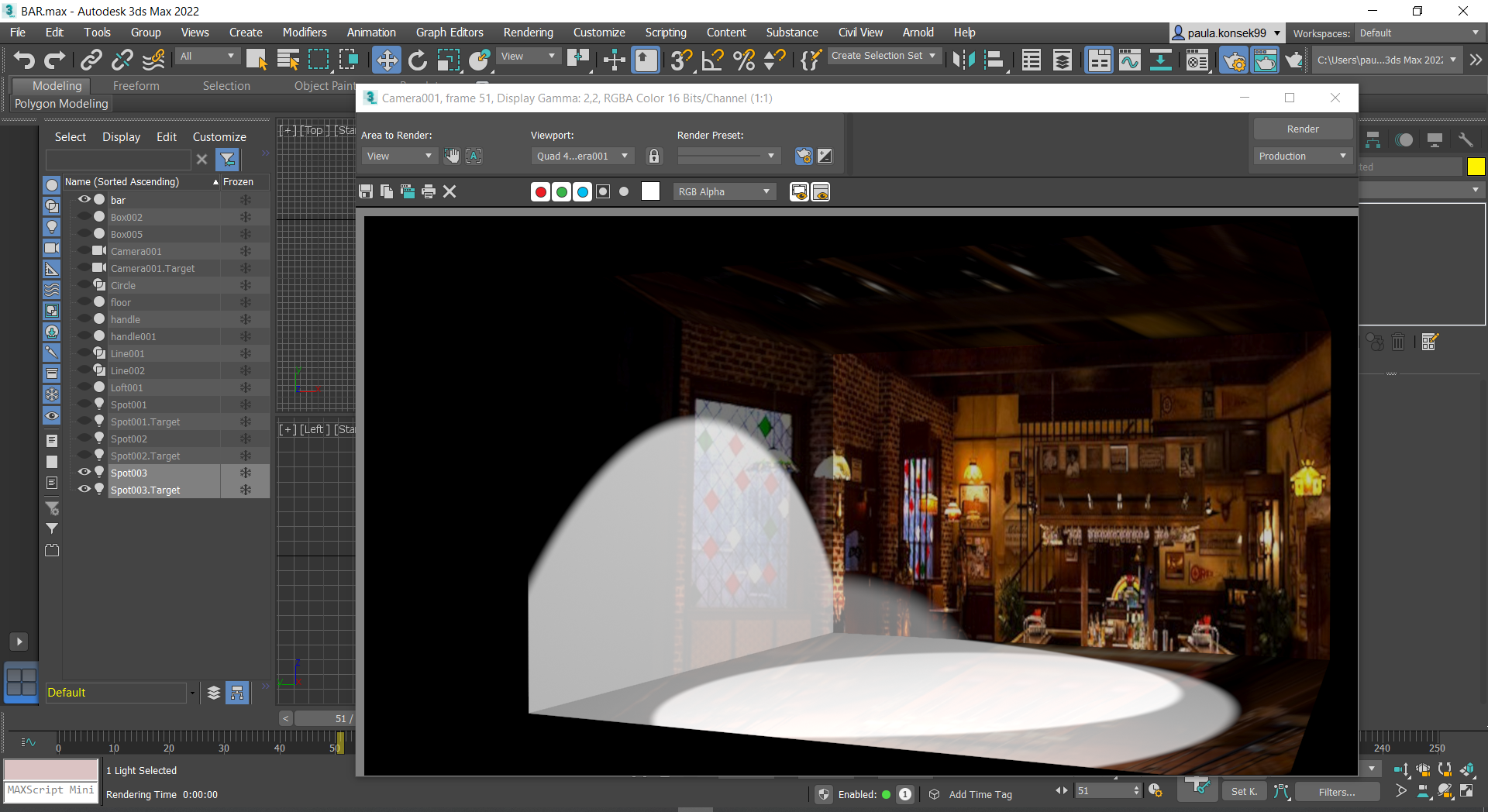Screen dimensions: 1488x812
Task: Toggle the blue channel display
Action: (583, 191)
